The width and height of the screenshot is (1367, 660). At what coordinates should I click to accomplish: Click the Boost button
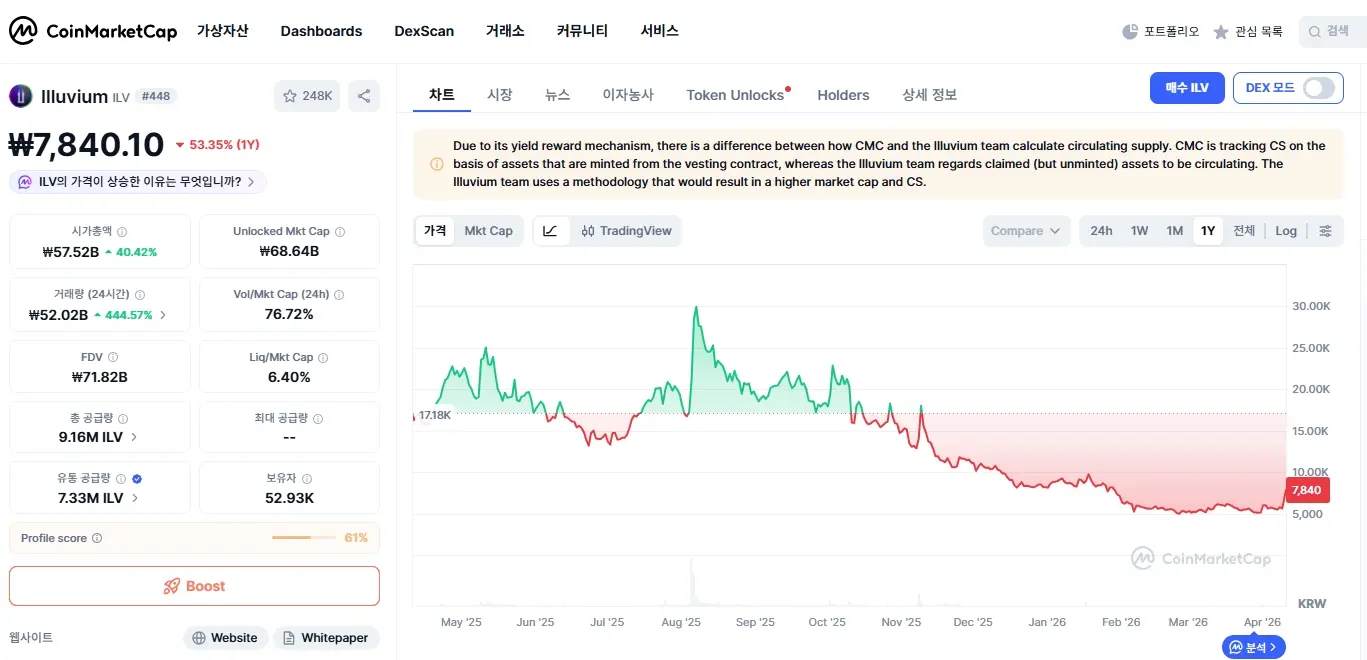point(194,586)
